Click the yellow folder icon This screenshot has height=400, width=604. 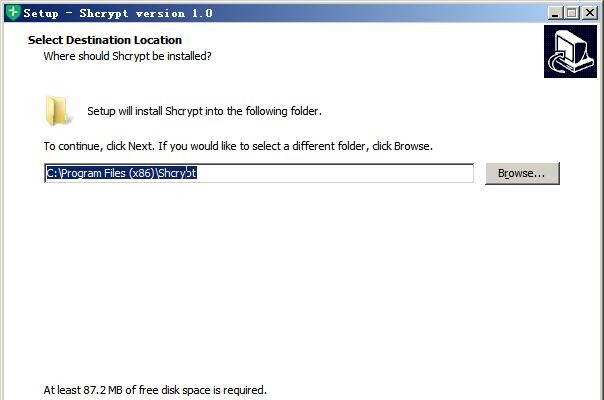(x=58, y=111)
